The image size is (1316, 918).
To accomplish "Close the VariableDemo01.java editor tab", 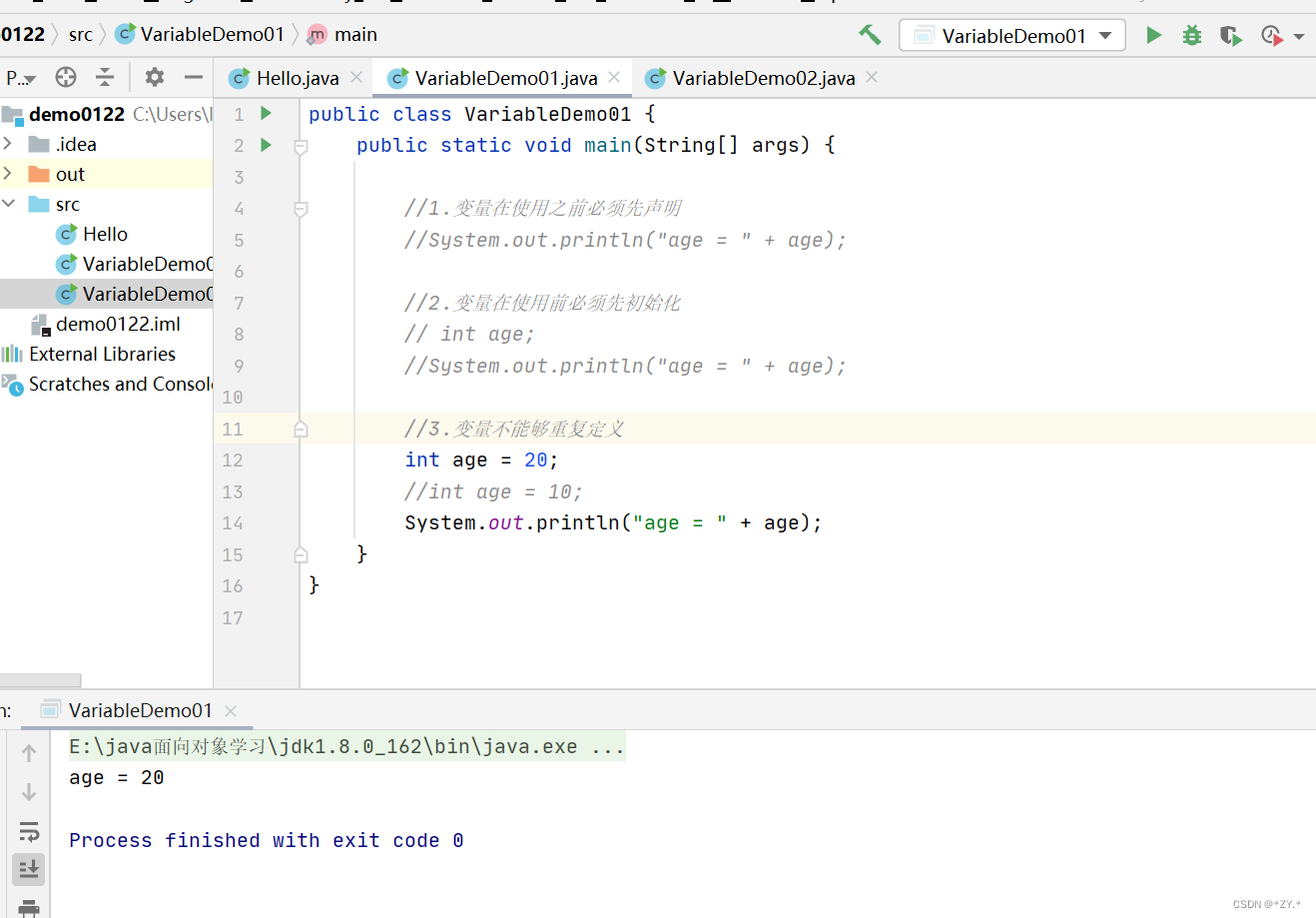I will click(x=614, y=77).
